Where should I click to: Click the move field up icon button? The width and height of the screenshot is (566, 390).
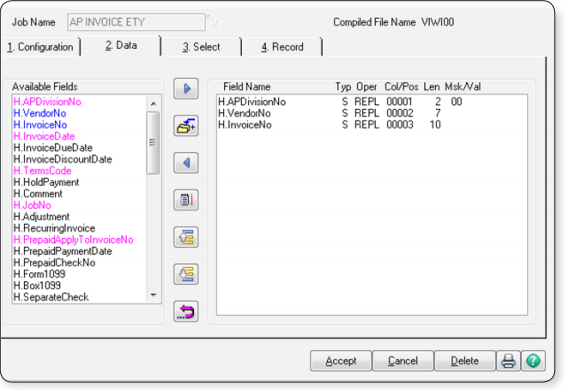(x=186, y=237)
